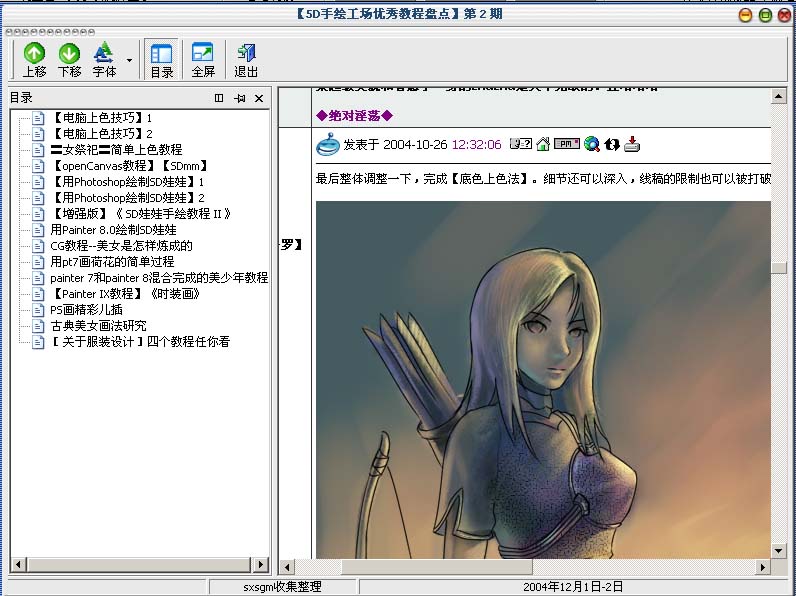This screenshot has width=796, height=596.
Task: Close the 目录 panel with its X
Action: (x=259, y=98)
